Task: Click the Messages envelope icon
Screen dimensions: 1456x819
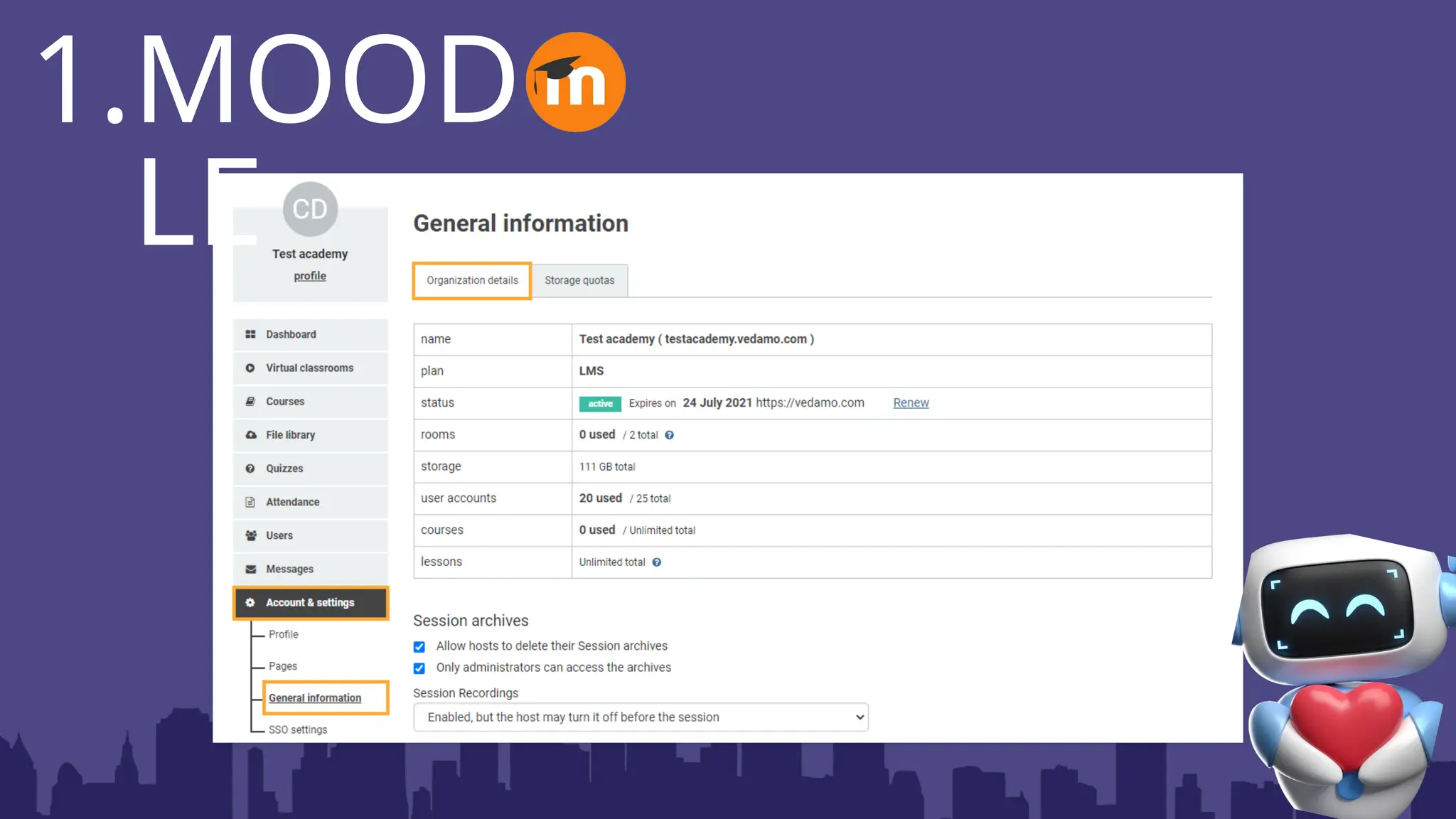Action: click(250, 569)
